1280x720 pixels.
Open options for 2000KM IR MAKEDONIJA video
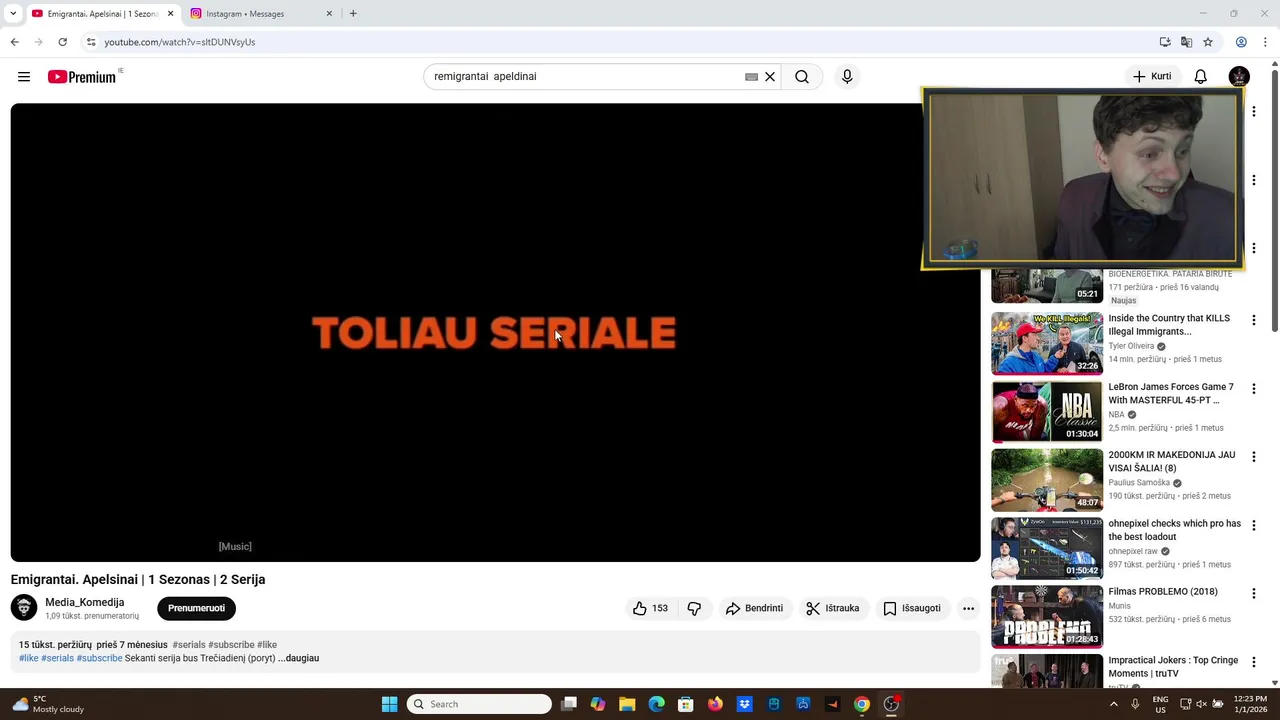[x=1253, y=456]
